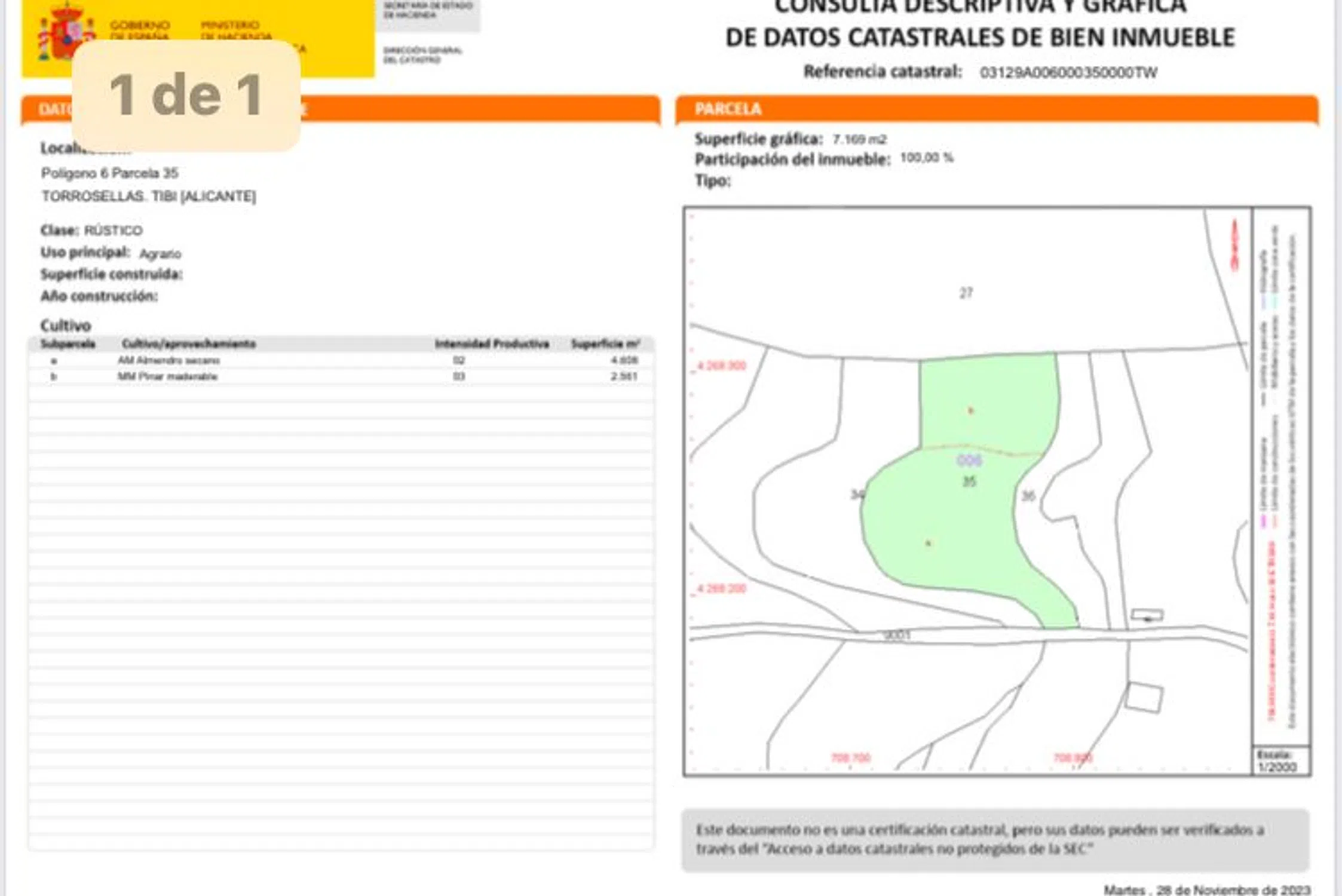
Task: Click the 'Superficie m²' column header
Action: (605, 343)
